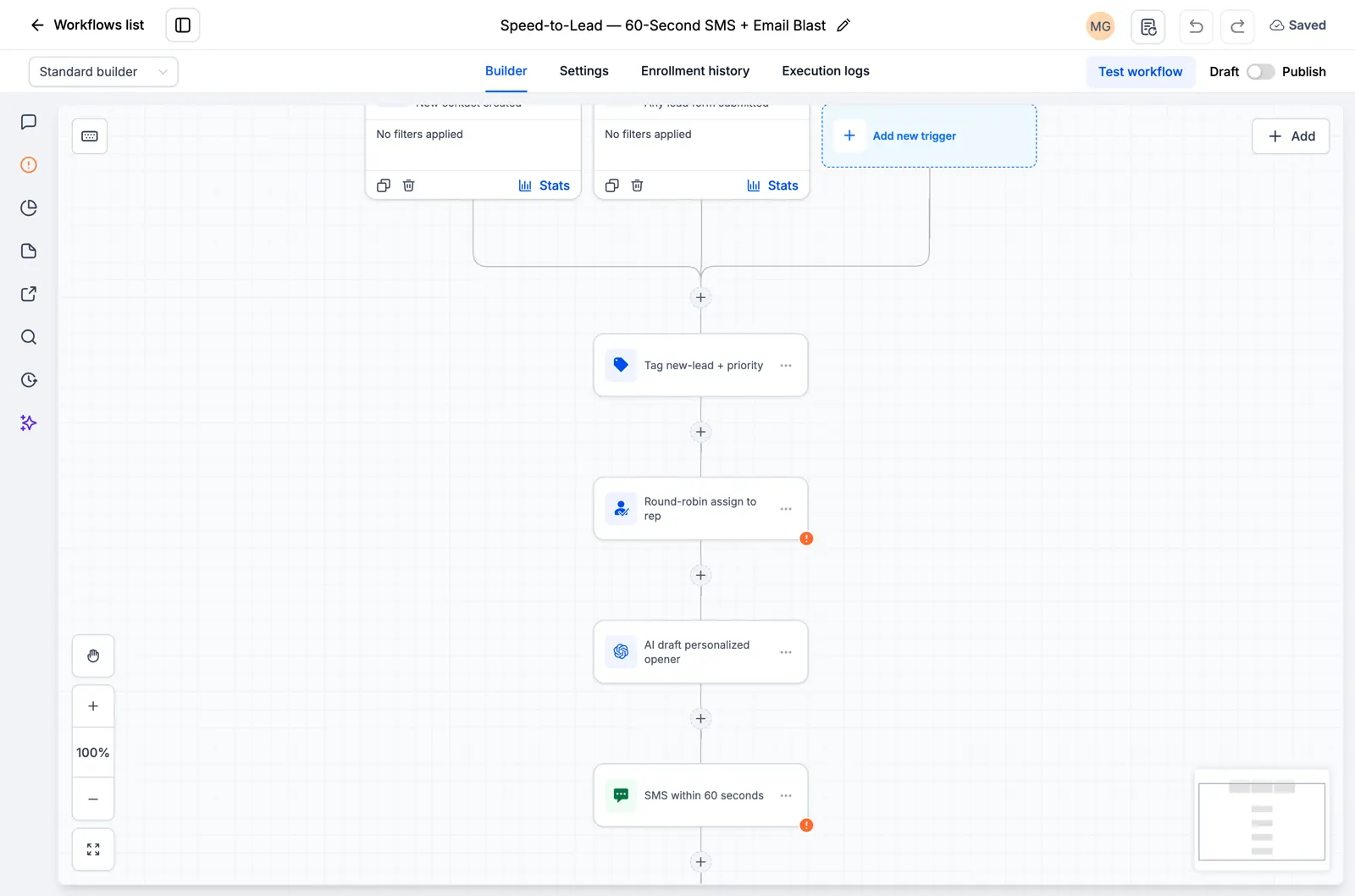The width and height of the screenshot is (1355, 896).
Task: Open the search sidebar icon
Action: click(x=29, y=337)
